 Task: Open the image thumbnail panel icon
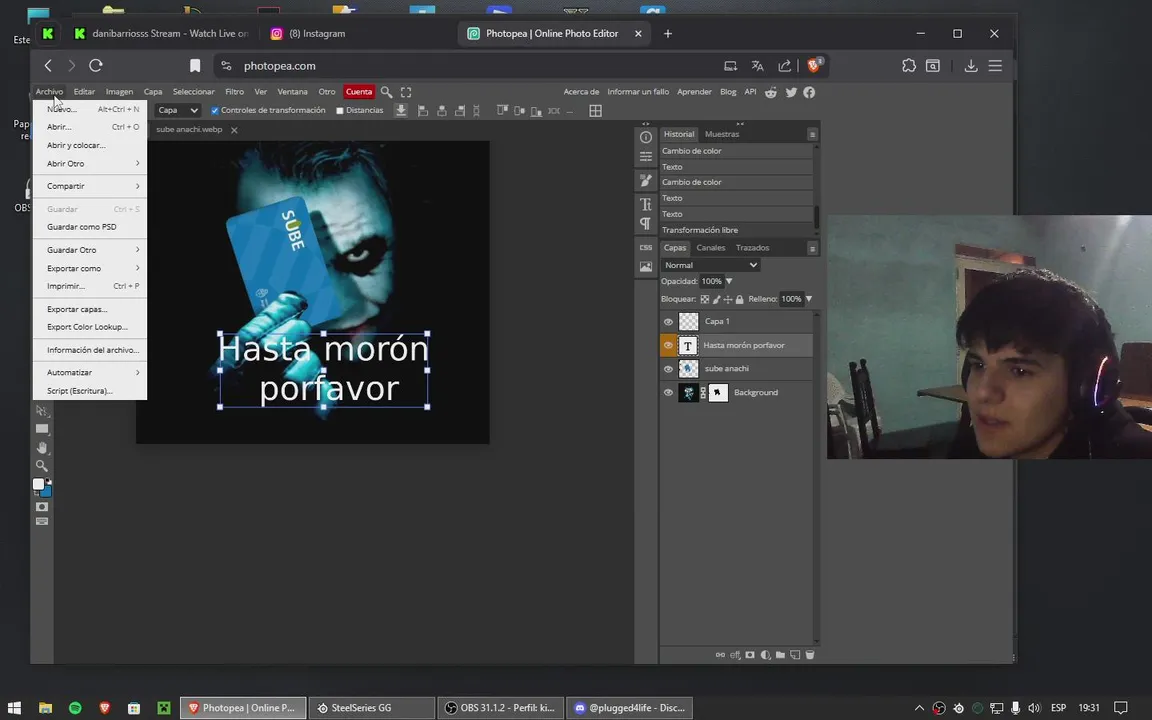(x=646, y=267)
